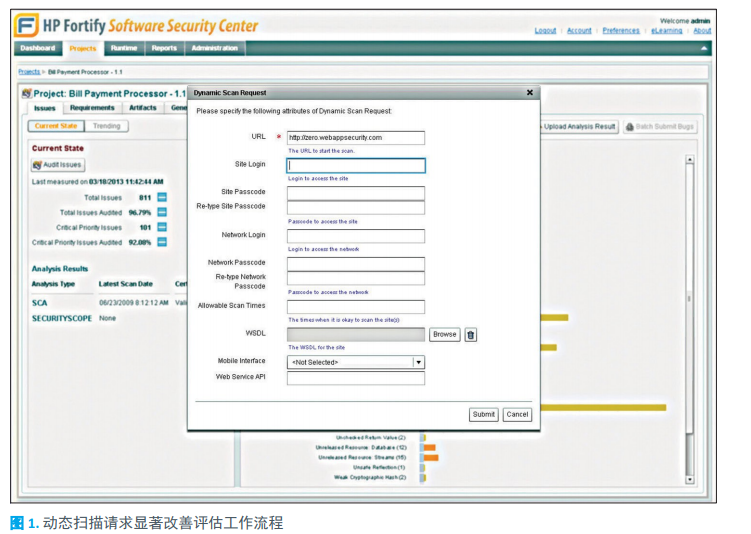Click the SCA analysis type row
Image resolution: width=751 pixels, height=534 pixels.
click(109, 303)
